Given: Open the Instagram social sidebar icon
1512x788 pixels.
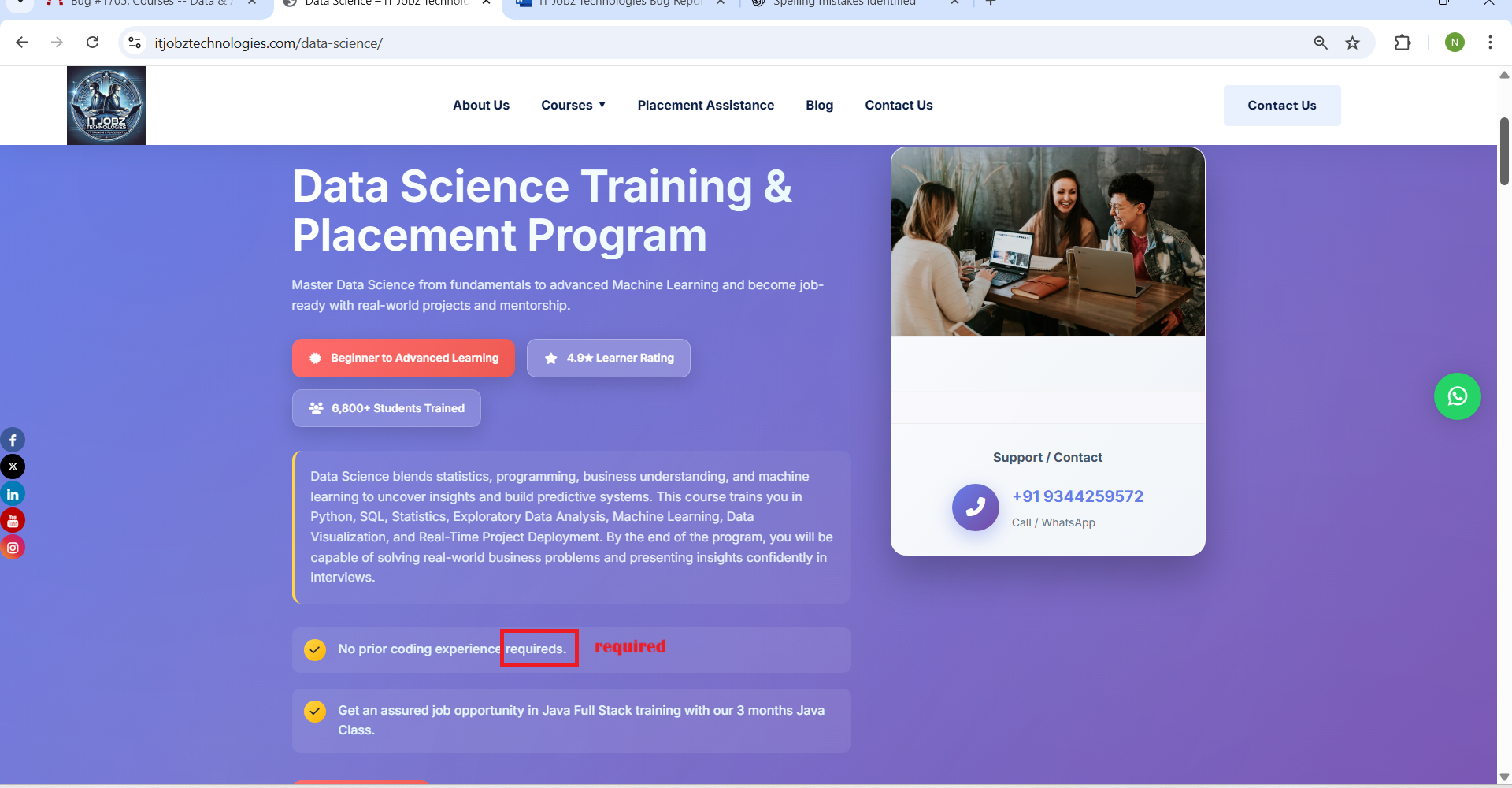Looking at the screenshot, I should pos(13,548).
